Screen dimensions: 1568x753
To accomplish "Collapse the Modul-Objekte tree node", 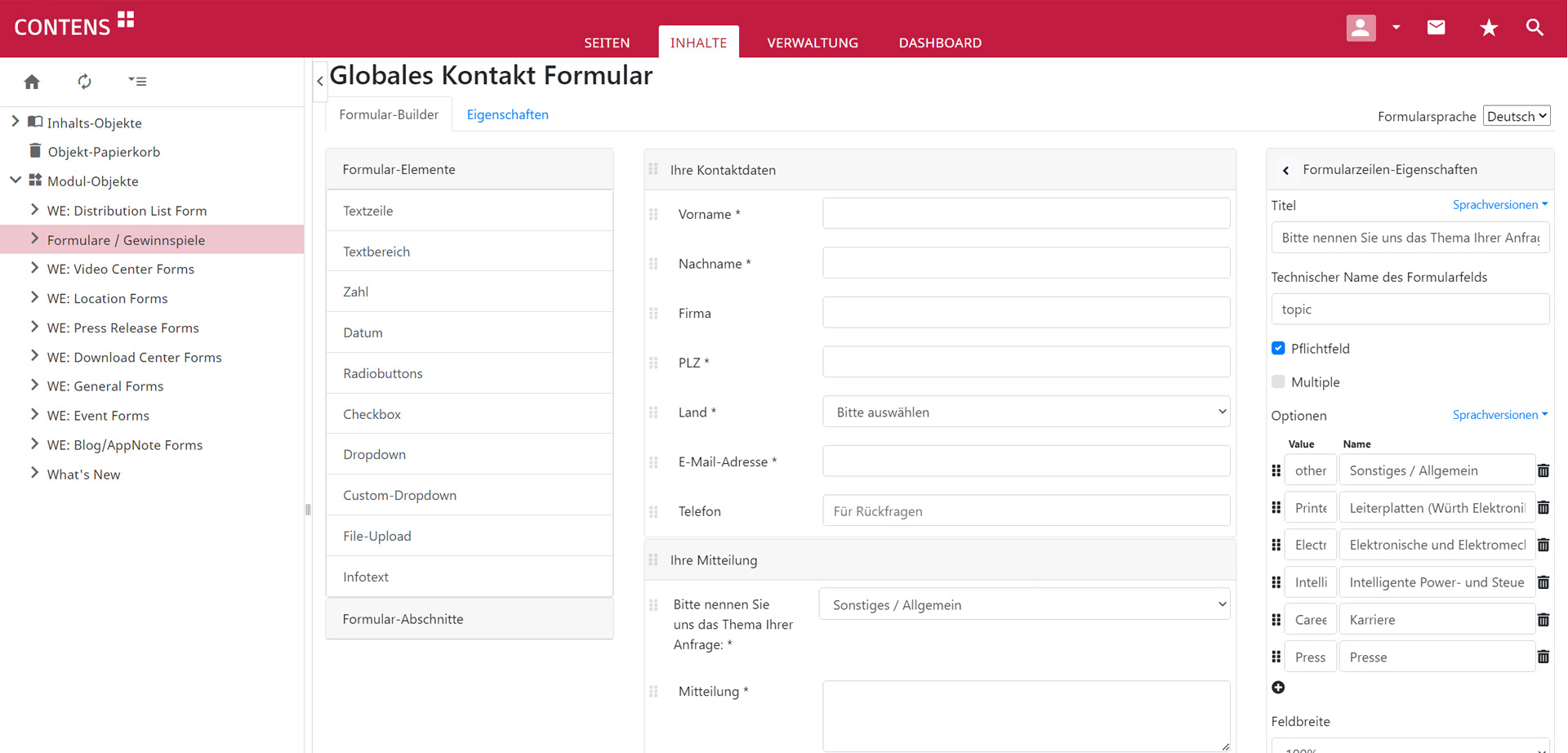I will click(x=16, y=180).
